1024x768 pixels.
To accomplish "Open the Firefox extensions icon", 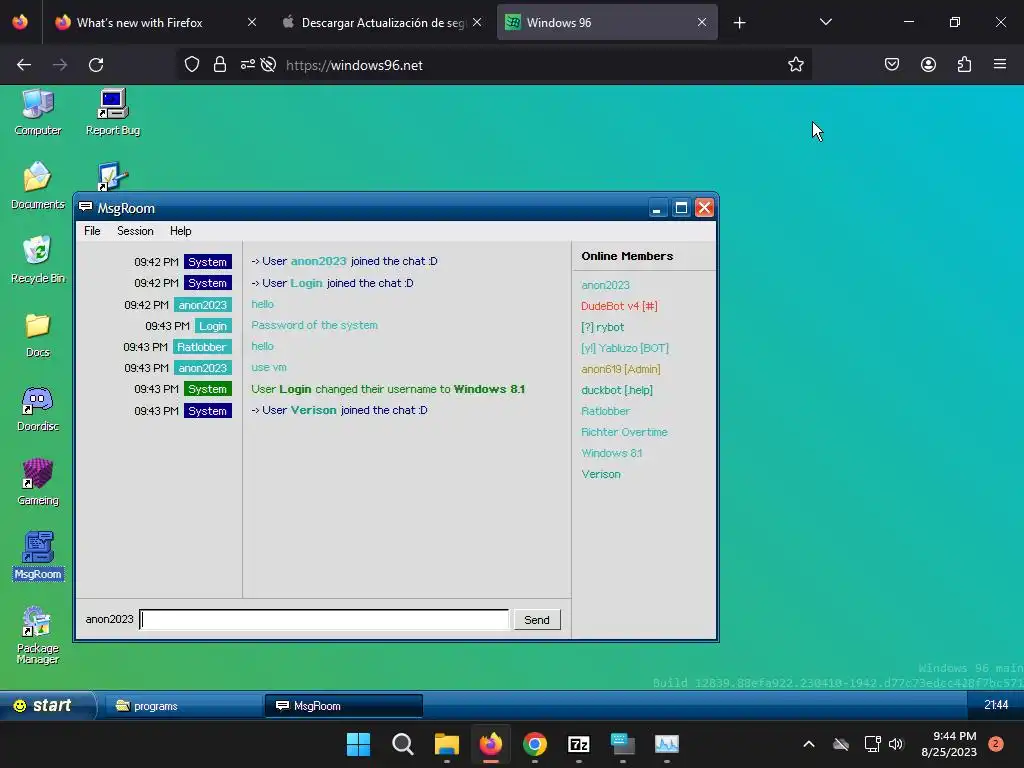I will (964, 65).
